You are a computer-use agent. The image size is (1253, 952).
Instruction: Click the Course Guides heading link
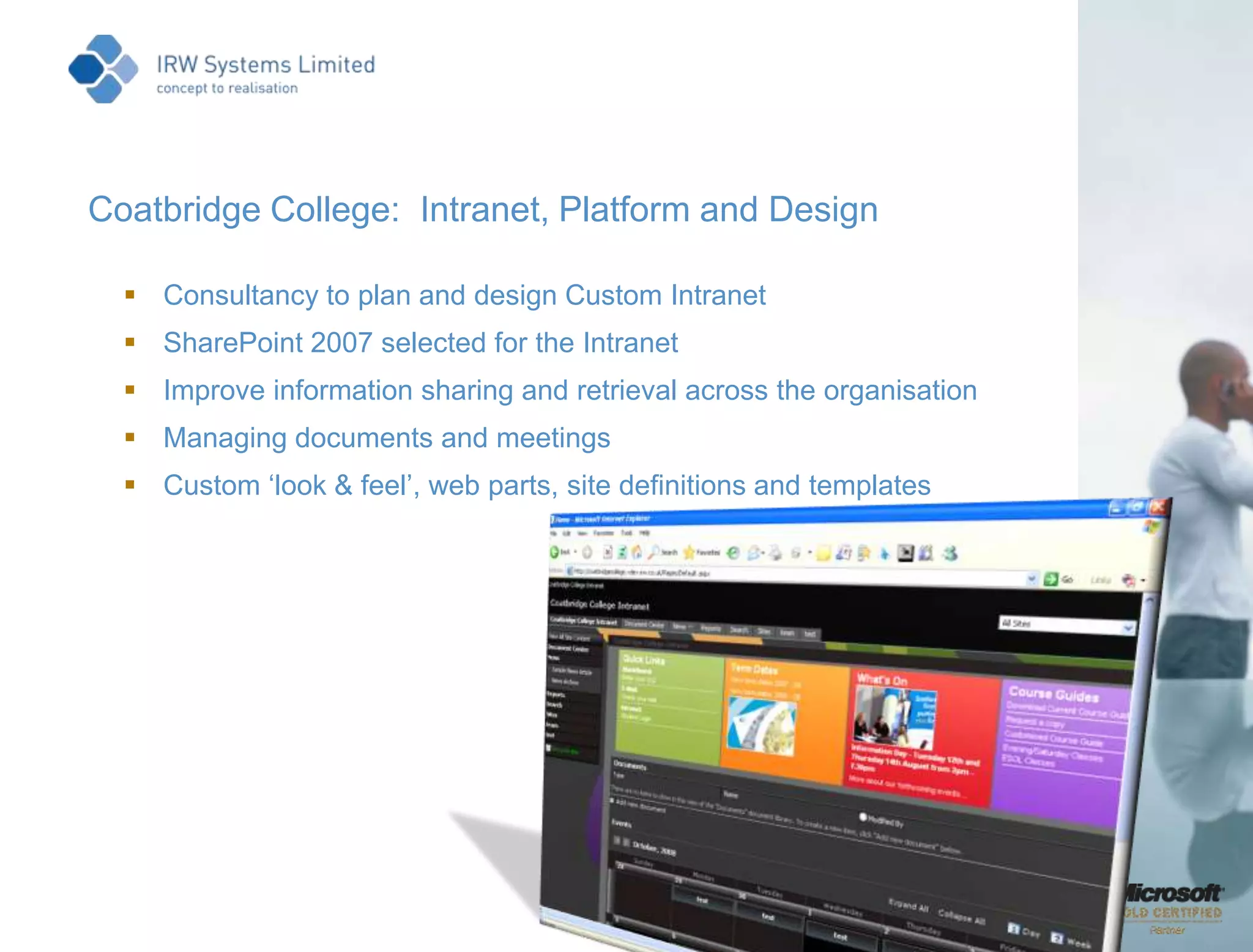[x=1054, y=694]
